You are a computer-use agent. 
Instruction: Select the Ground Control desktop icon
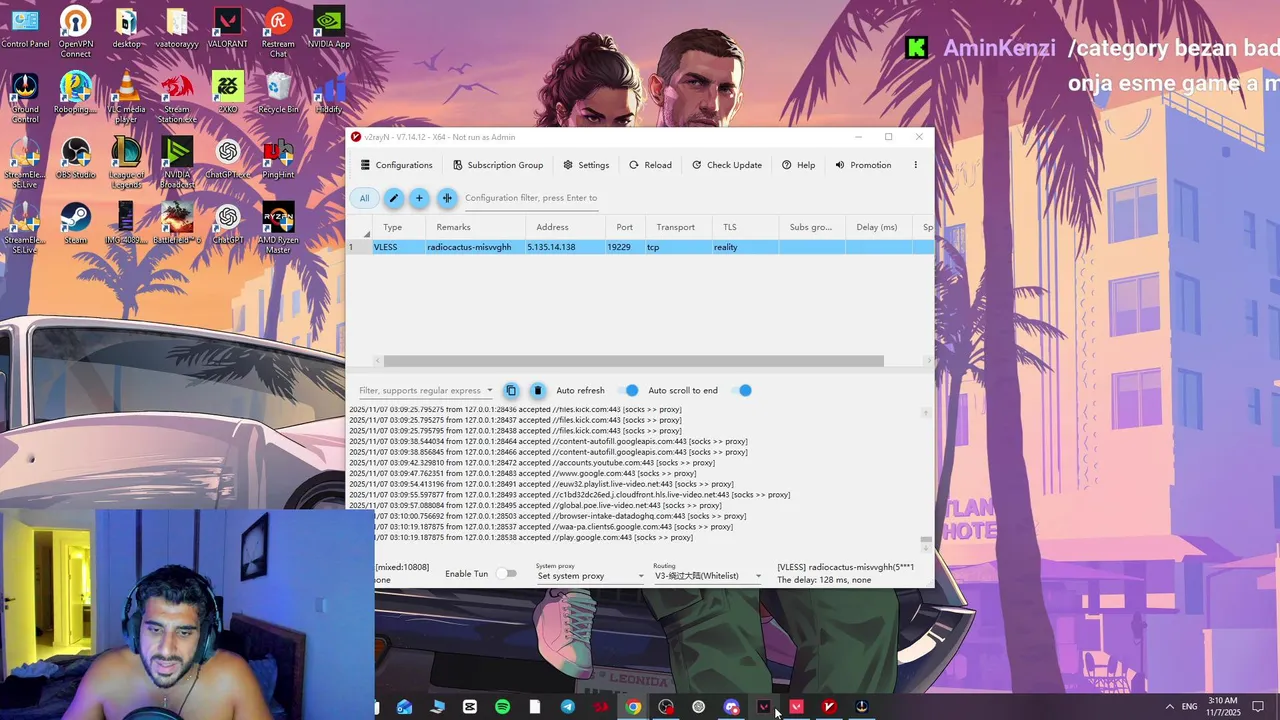tap(25, 98)
